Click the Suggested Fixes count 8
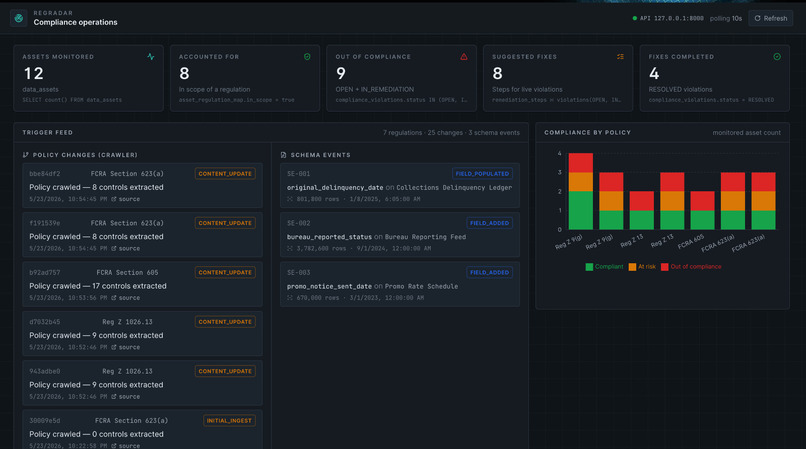 pos(497,74)
